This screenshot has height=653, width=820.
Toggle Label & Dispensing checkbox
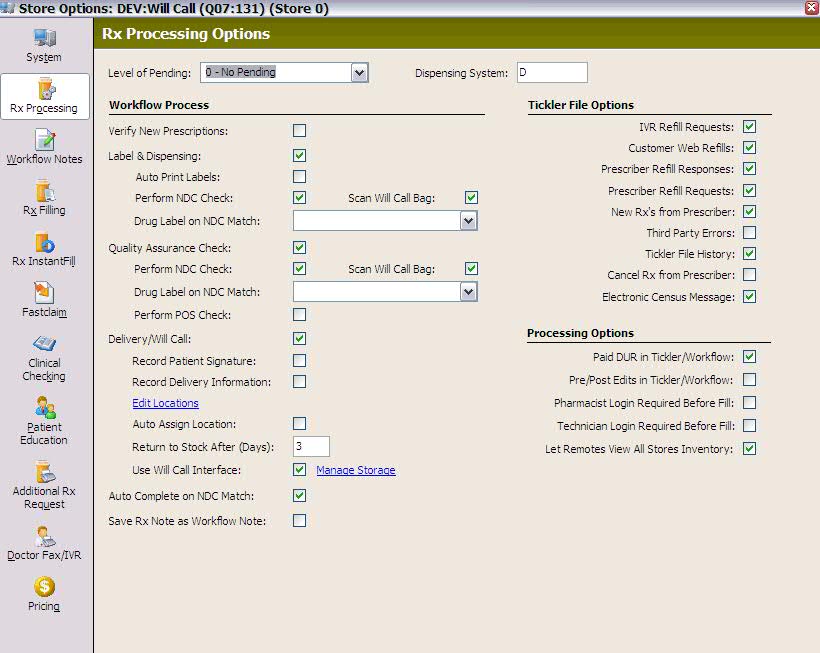300,155
